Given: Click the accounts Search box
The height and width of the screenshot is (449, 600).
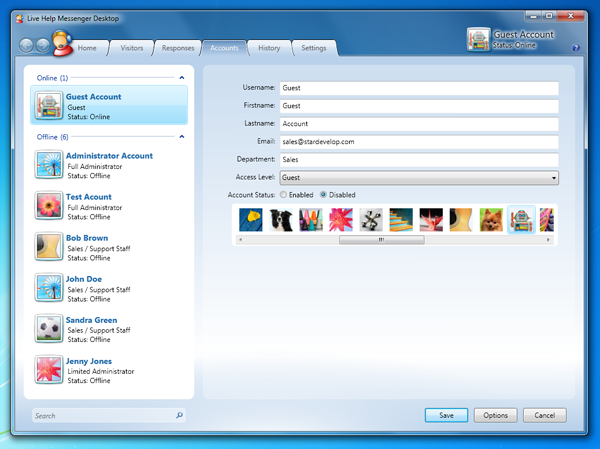Looking at the screenshot, I should click(x=109, y=415).
